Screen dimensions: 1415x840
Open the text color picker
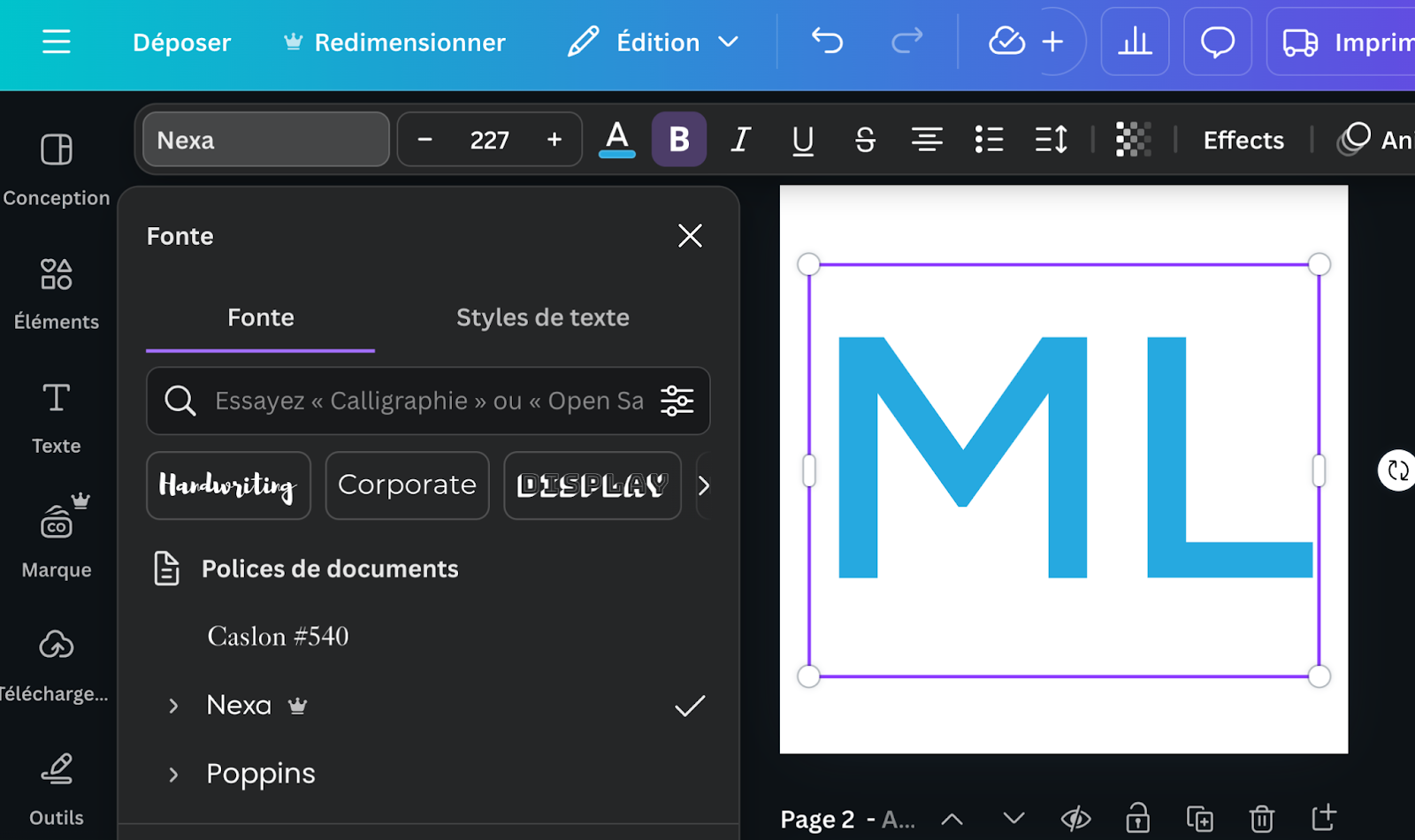[617, 139]
